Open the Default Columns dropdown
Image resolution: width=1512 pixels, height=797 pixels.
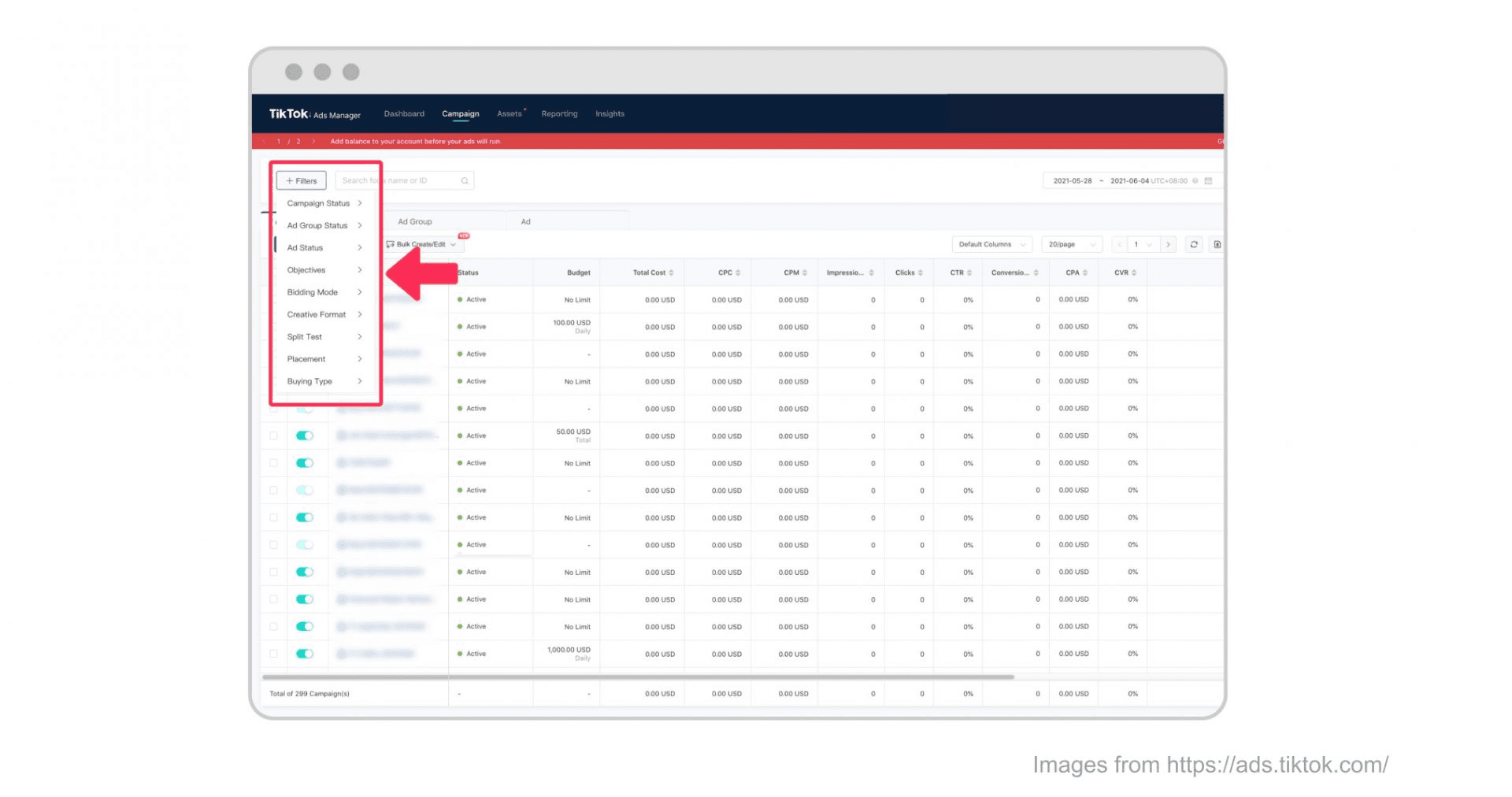coord(991,244)
